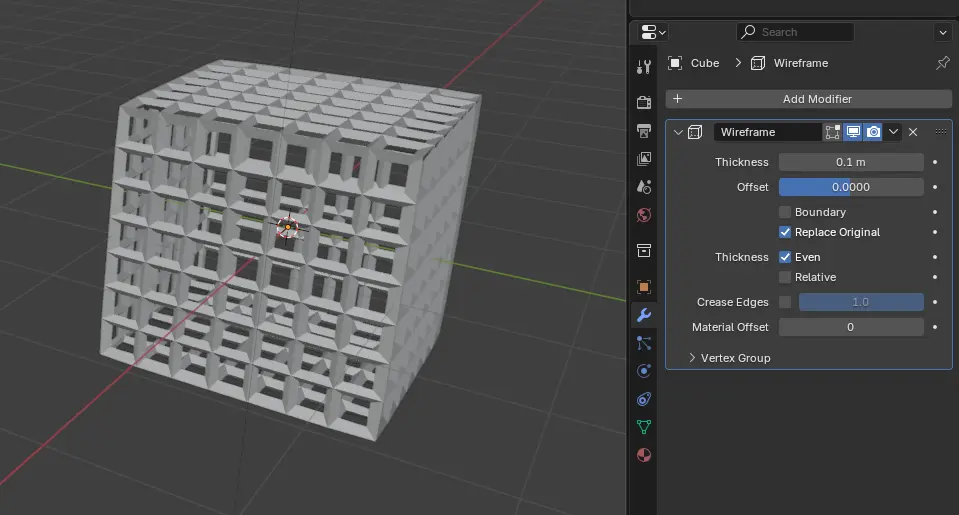Image resolution: width=959 pixels, height=515 pixels.
Task: Toggle the pin icon in properties header
Action: (942, 62)
